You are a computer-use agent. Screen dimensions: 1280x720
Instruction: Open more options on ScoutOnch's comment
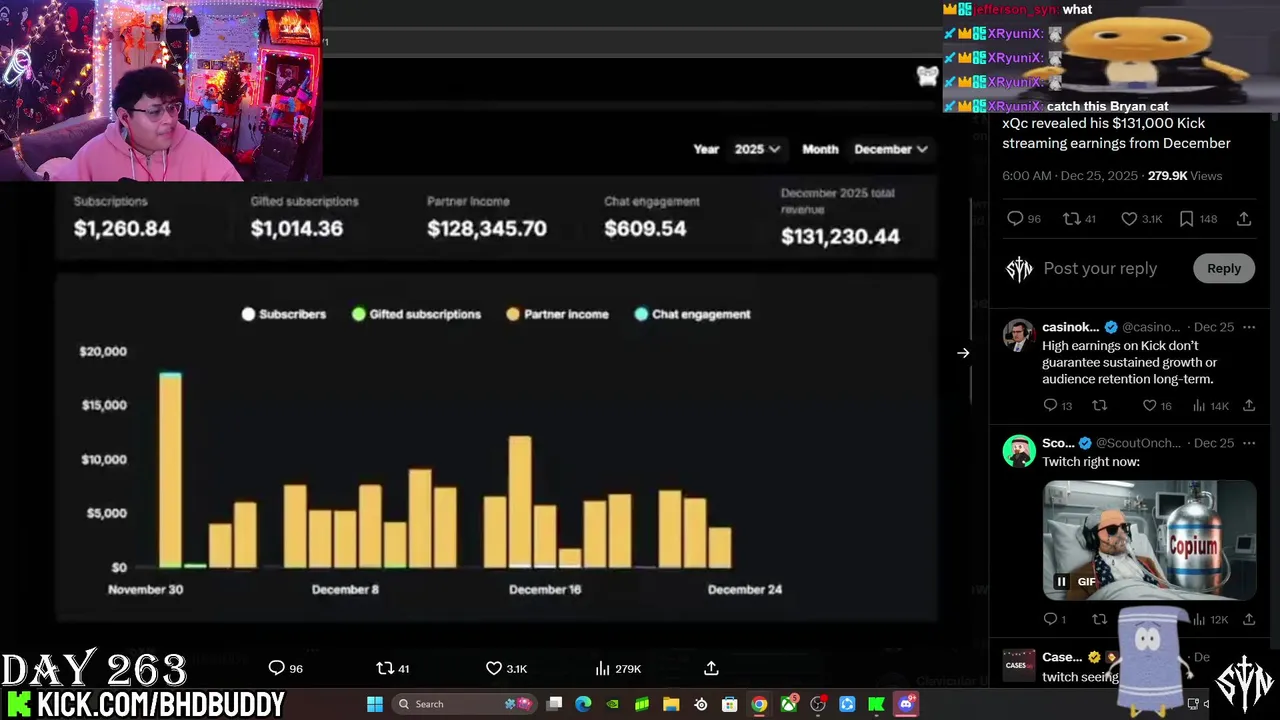pos(1248,443)
